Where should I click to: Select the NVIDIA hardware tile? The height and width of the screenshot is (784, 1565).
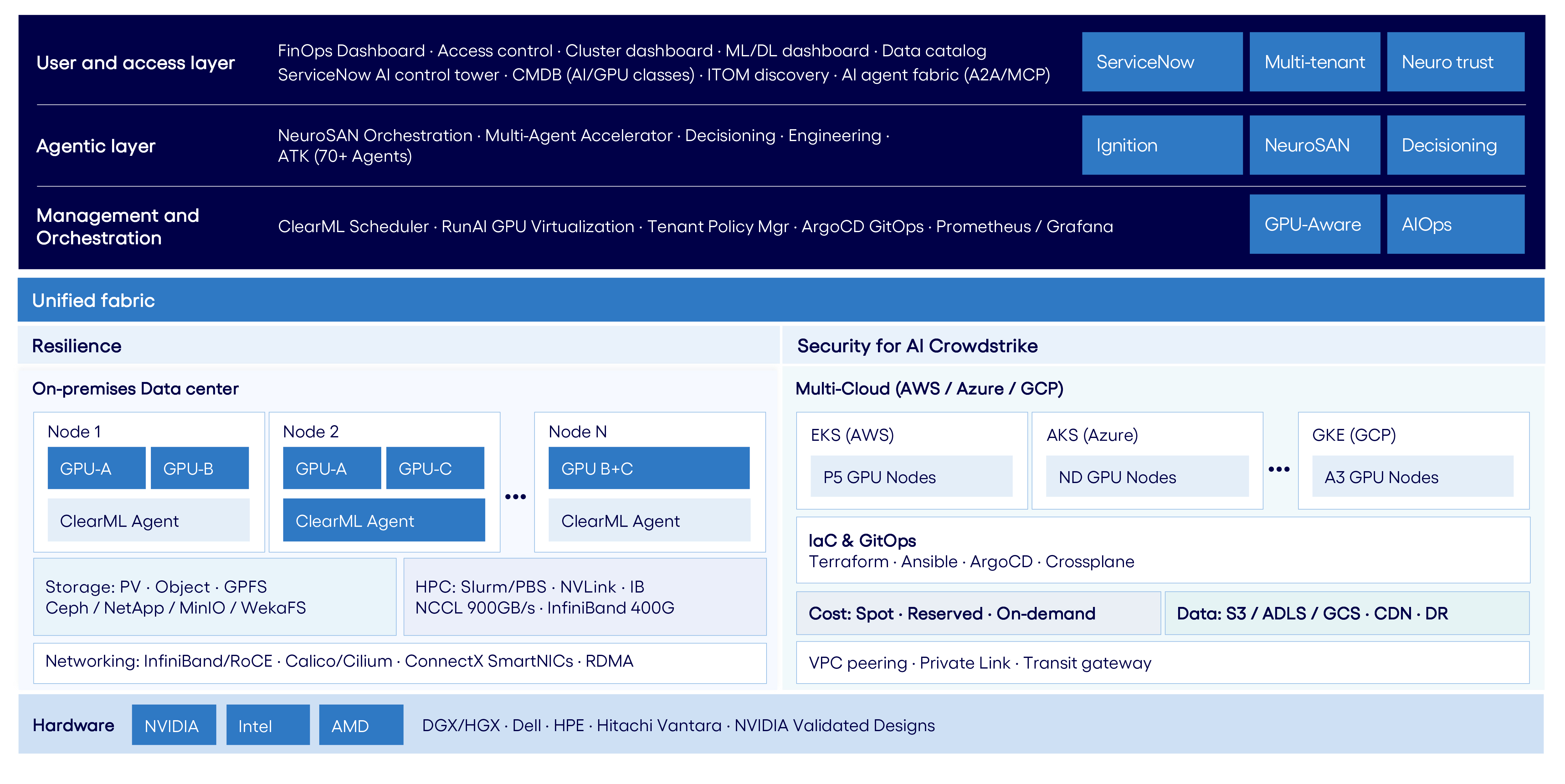174,725
